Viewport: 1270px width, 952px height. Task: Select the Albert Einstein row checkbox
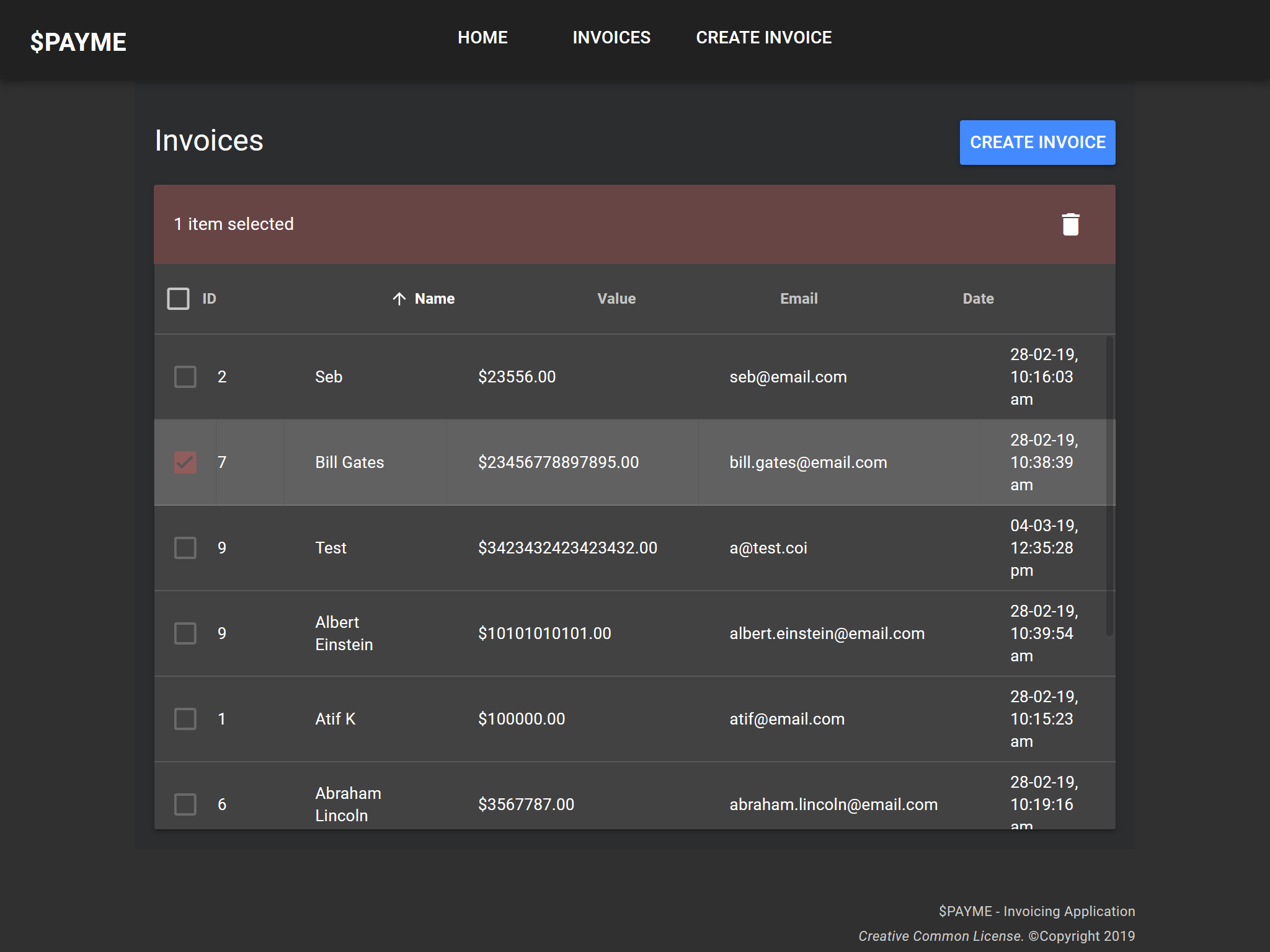tap(185, 633)
